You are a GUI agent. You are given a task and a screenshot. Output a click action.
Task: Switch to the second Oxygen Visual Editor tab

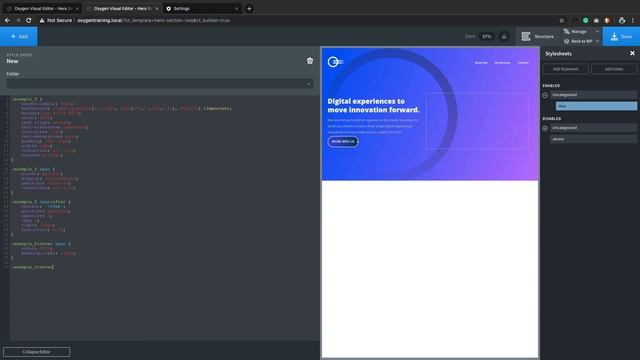[x=122, y=9]
